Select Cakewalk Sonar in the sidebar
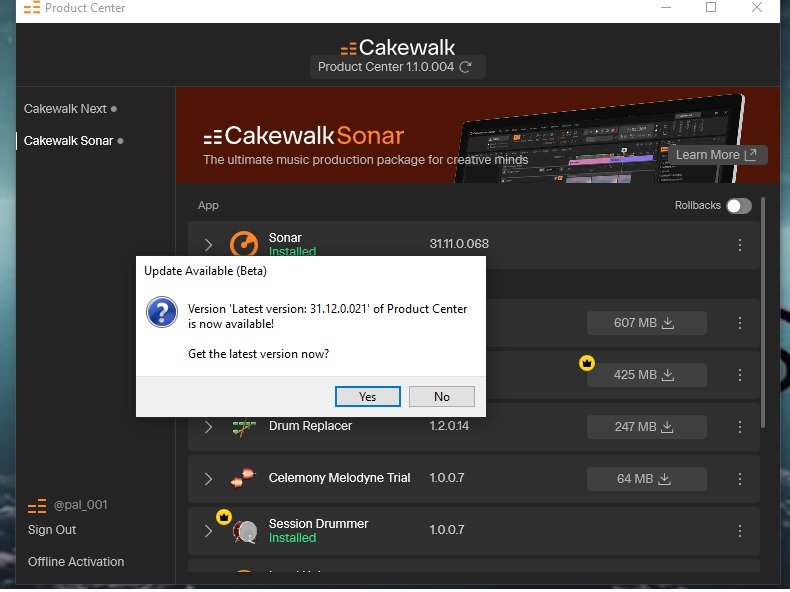The height and width of the screenshot is (592, 790). 68,141
